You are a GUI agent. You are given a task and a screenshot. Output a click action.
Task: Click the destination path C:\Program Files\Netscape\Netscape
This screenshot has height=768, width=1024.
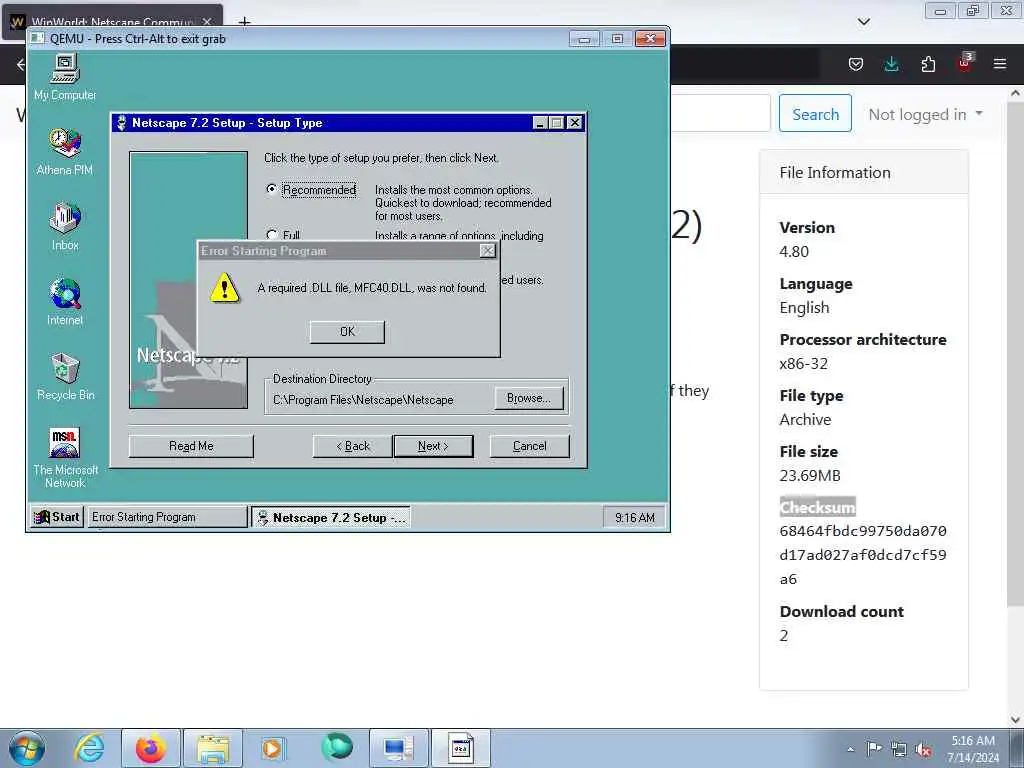tap(363, 400)
